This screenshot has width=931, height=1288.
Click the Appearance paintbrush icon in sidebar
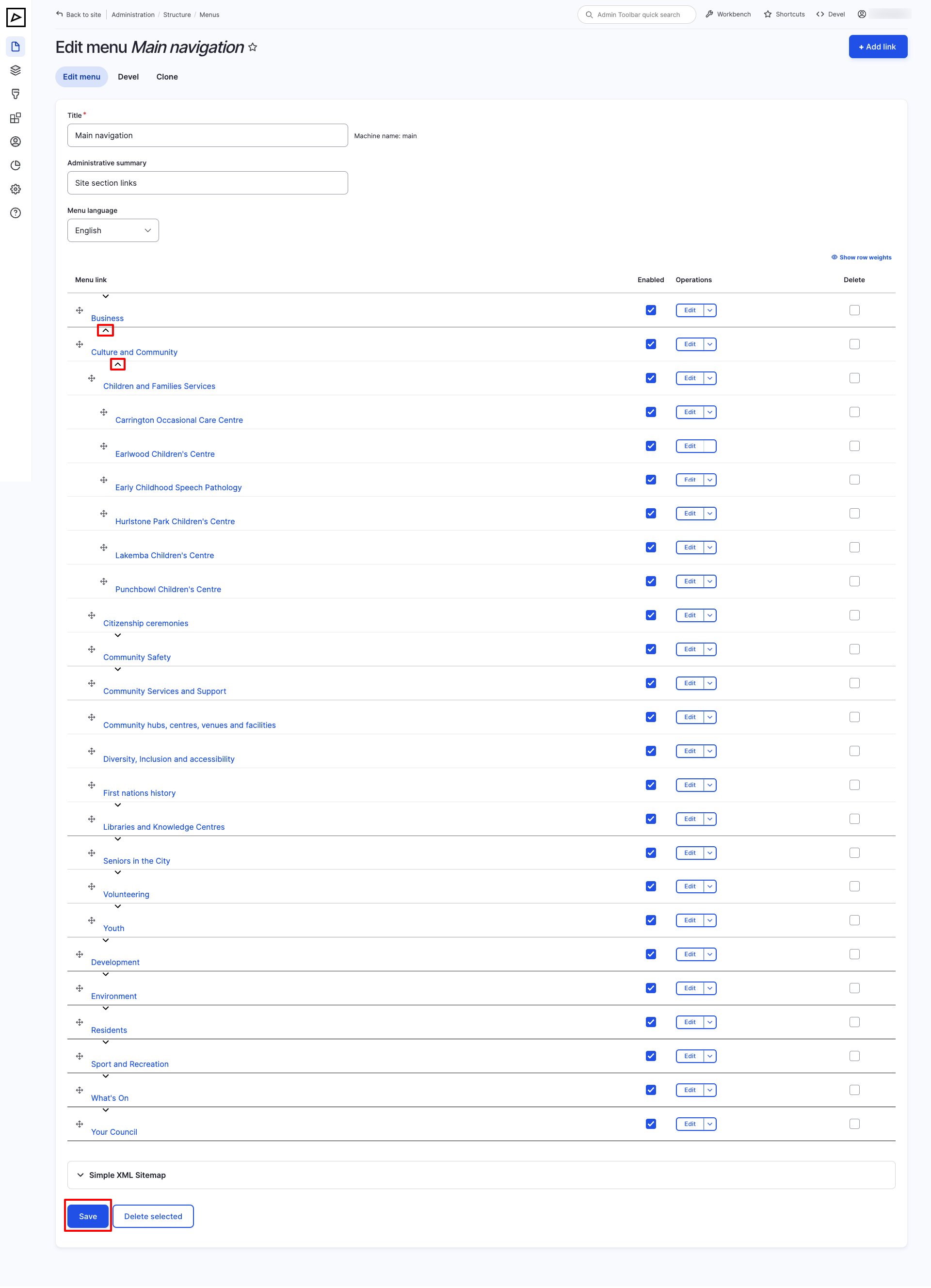coord(16,94)
